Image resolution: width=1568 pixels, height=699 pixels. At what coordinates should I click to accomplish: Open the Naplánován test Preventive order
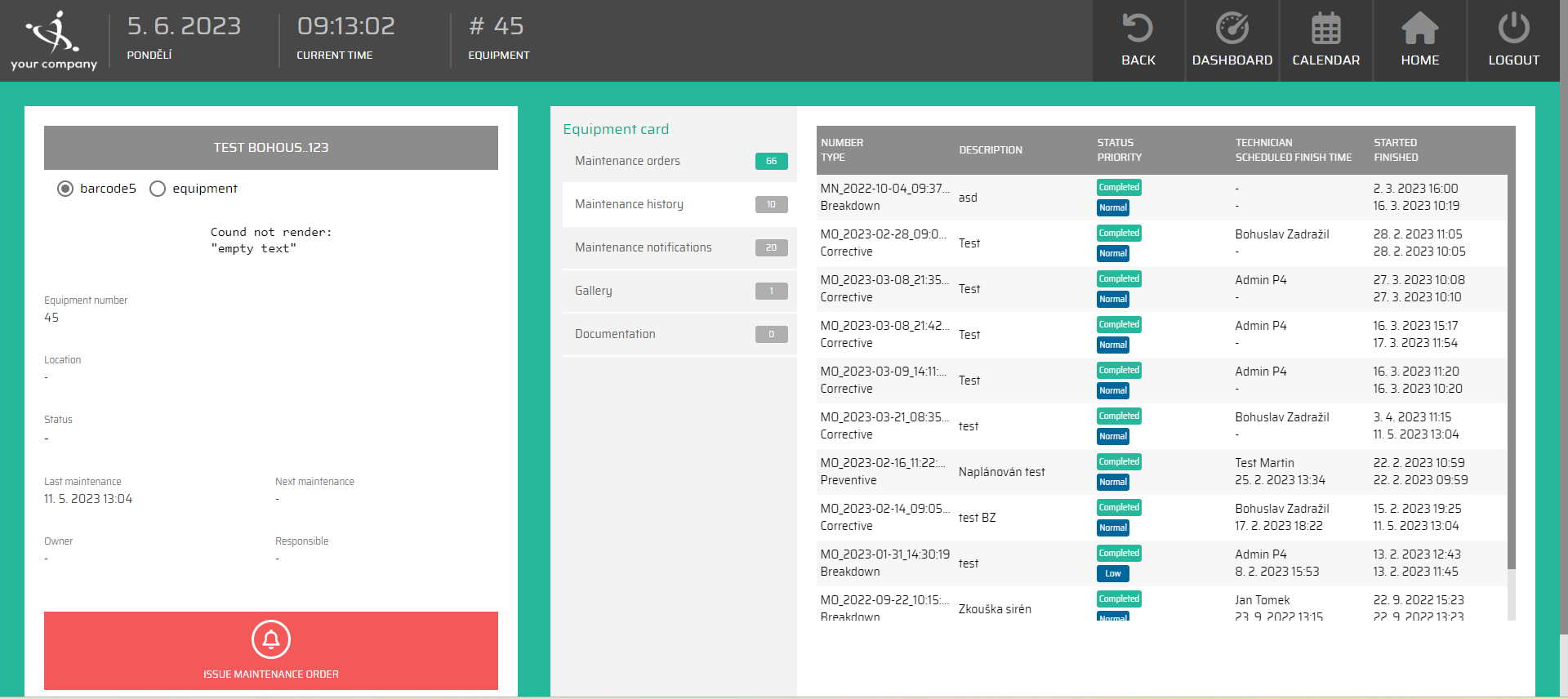coord(1001,472)
